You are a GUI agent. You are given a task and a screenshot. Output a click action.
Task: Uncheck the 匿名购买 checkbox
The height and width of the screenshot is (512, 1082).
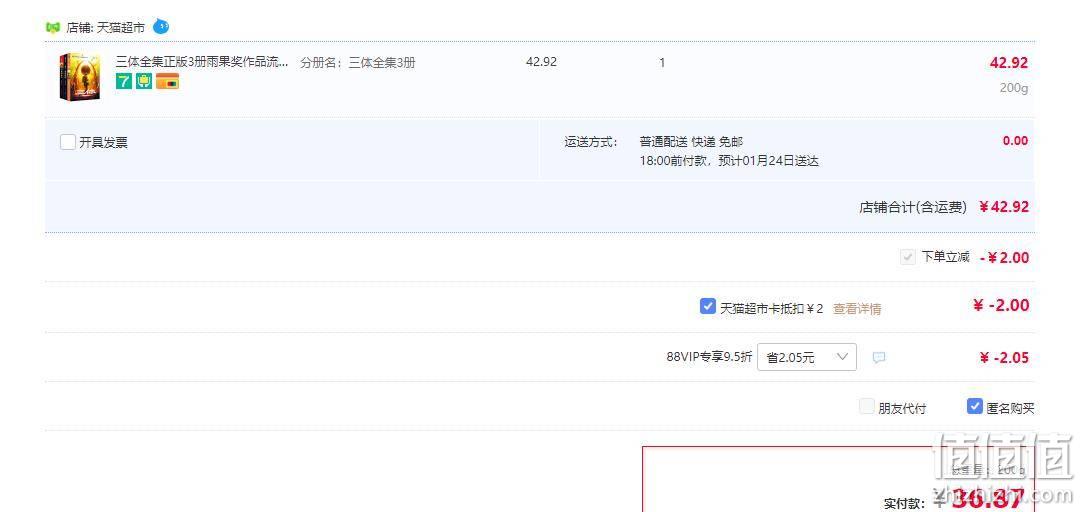point(974,406)
